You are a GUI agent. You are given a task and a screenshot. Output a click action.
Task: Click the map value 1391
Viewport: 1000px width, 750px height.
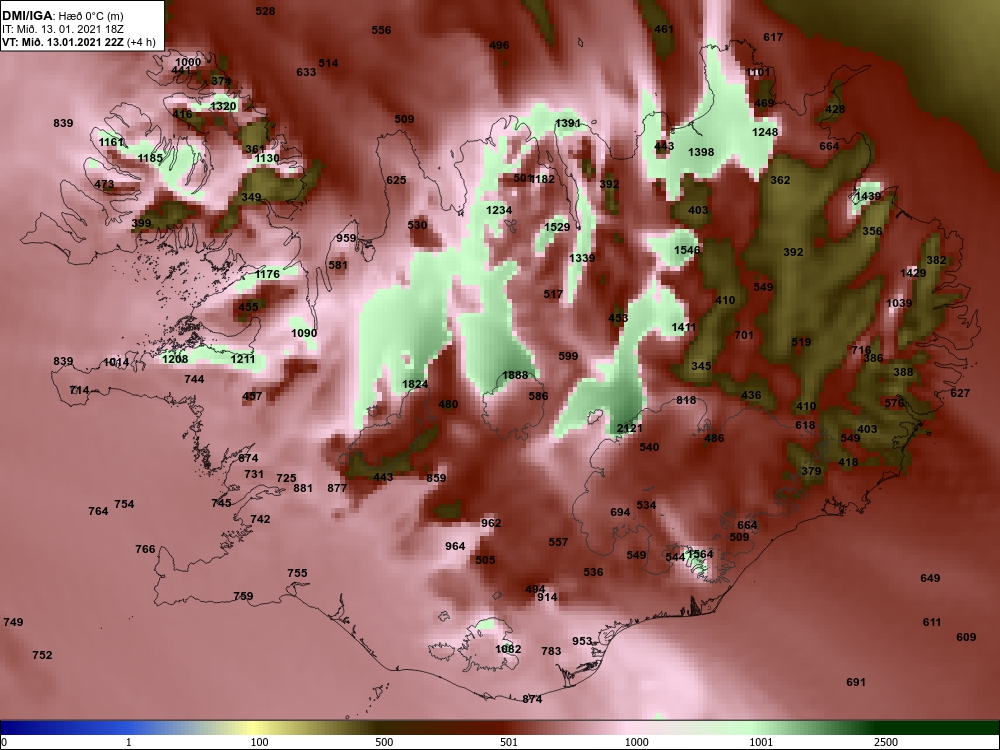[568, 123]
